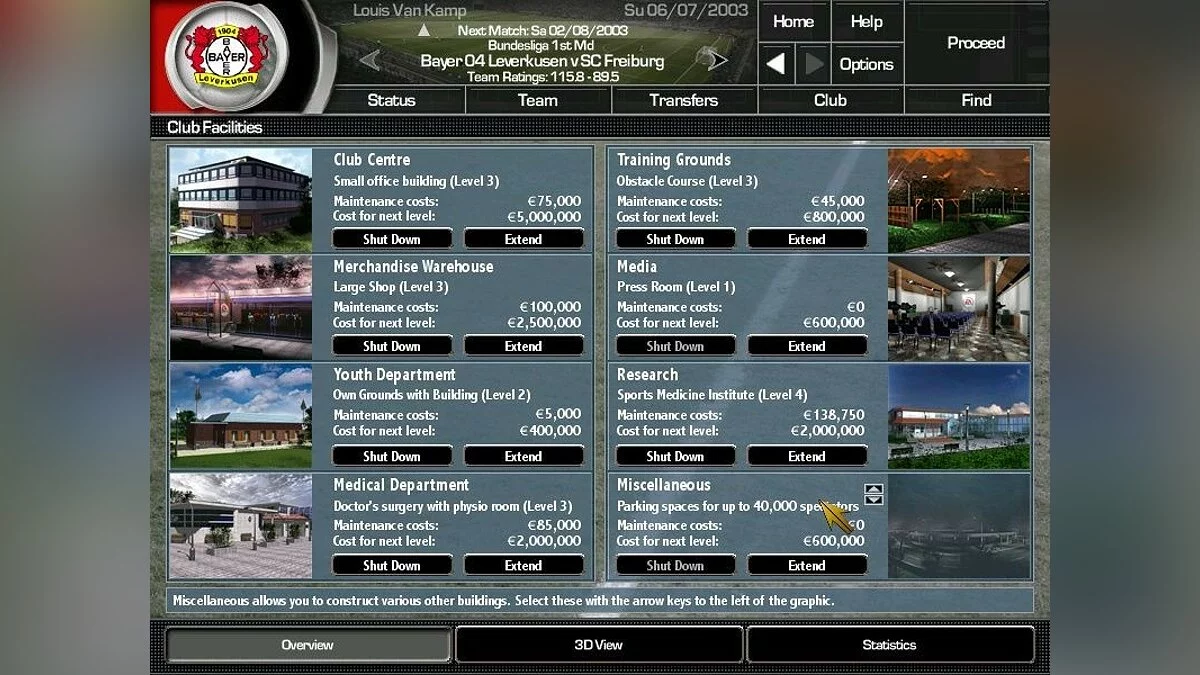The image size is (1200, 675).
Task: Extend the Medical Department
Action: pyautogui.click(x=524, y=565)
